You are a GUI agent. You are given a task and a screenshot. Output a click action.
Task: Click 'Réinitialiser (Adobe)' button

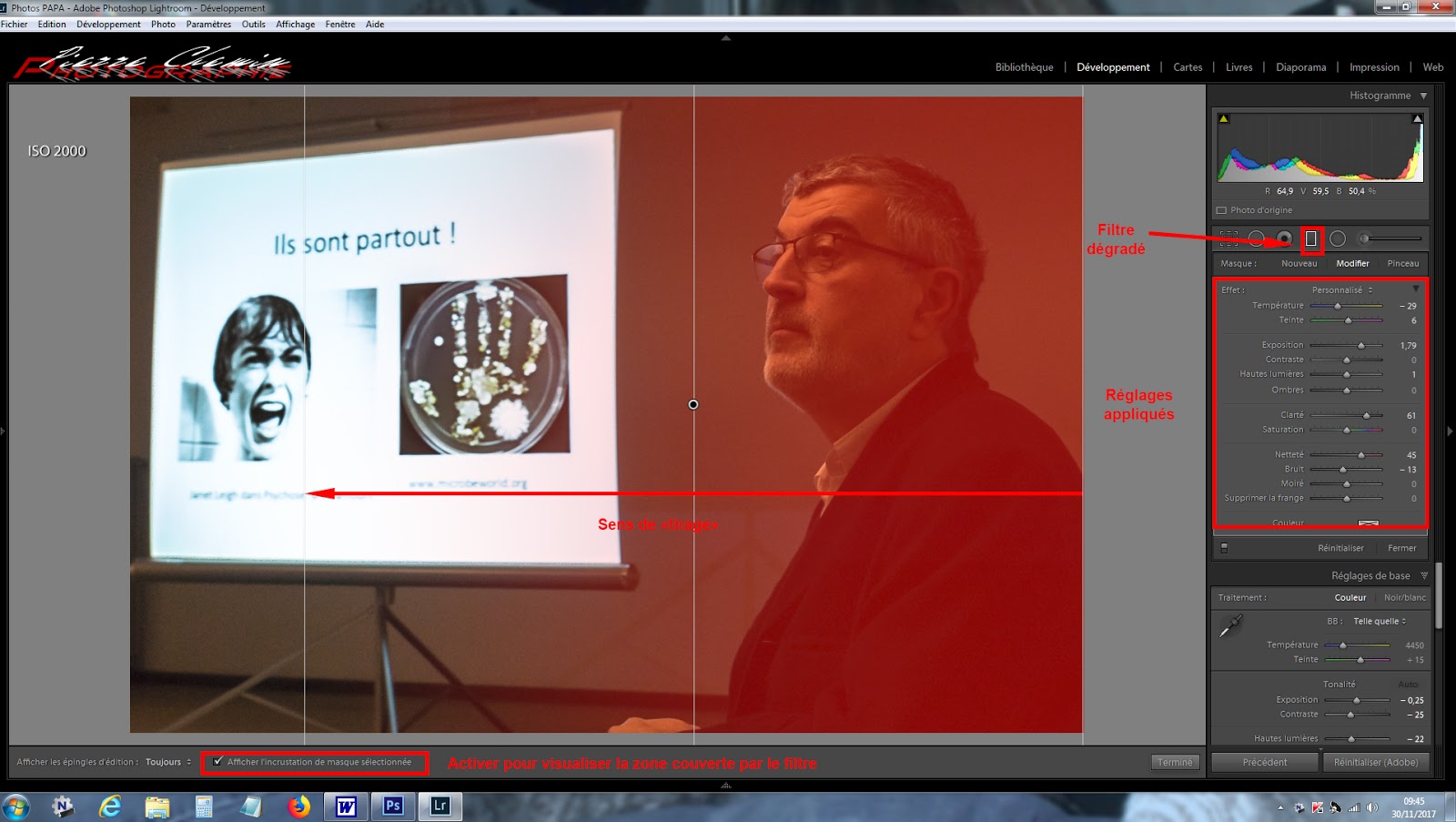pos(1376,762)
